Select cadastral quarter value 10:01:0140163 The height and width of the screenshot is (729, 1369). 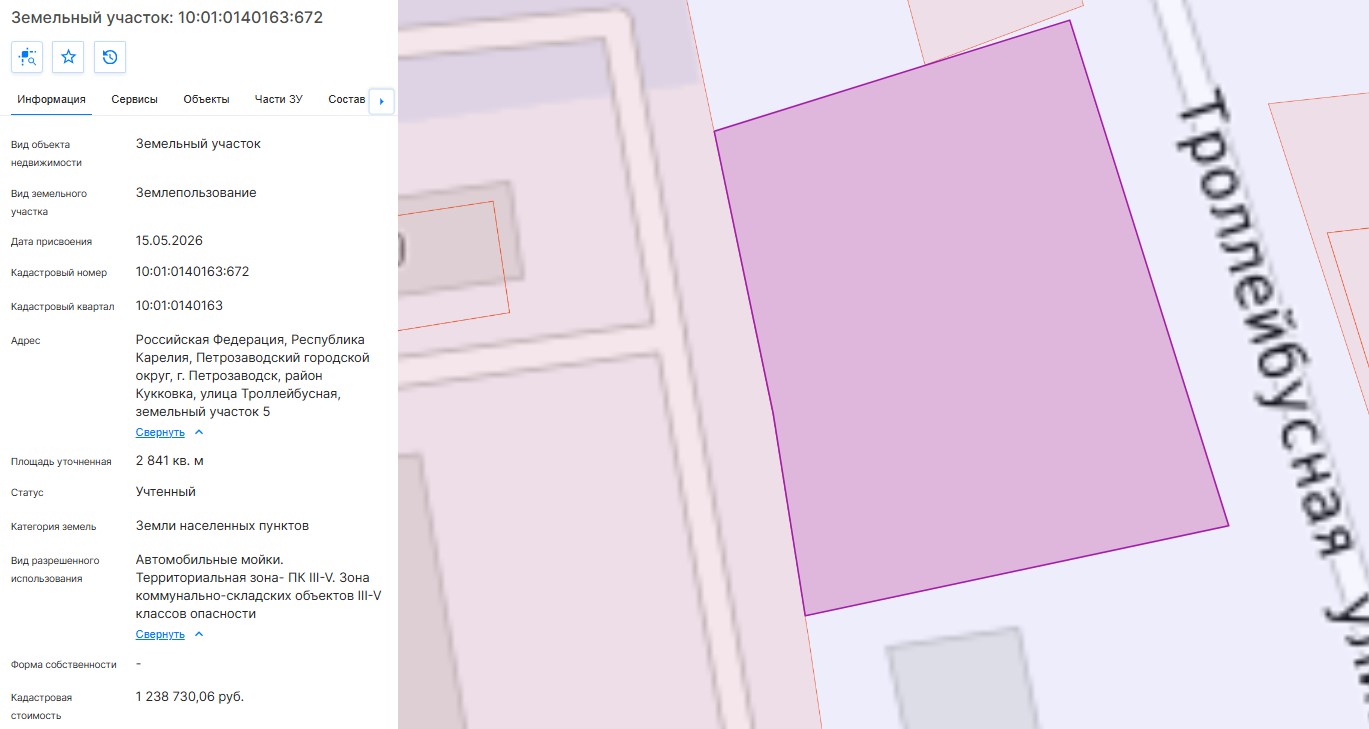tap(180, 305)
